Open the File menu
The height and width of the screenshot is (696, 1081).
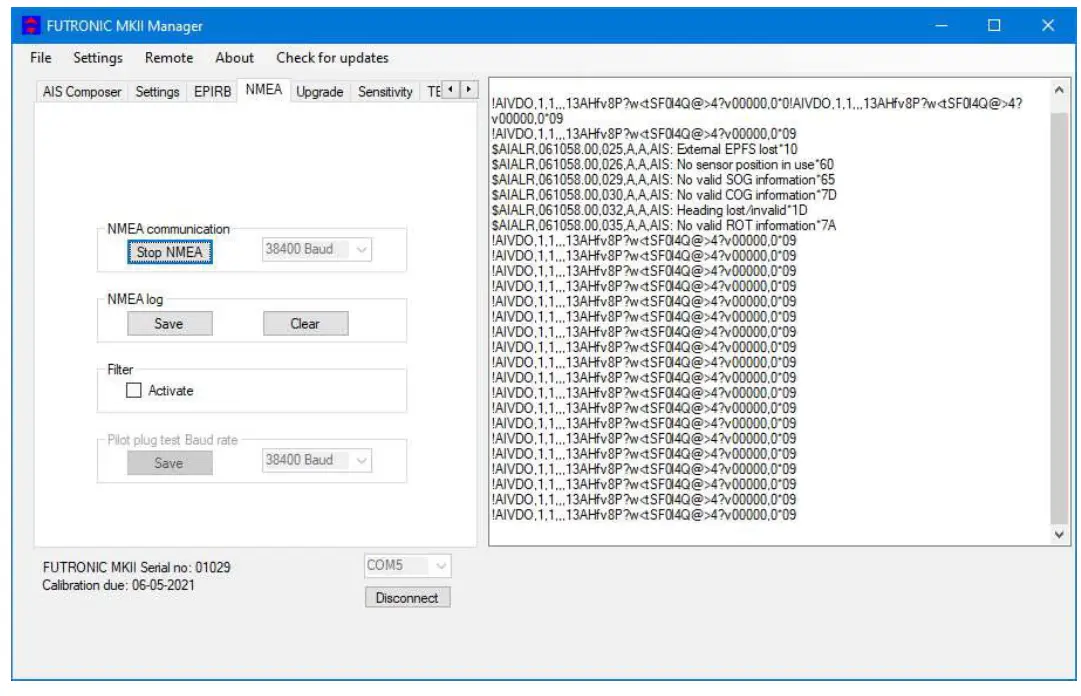tap(41, 58)
